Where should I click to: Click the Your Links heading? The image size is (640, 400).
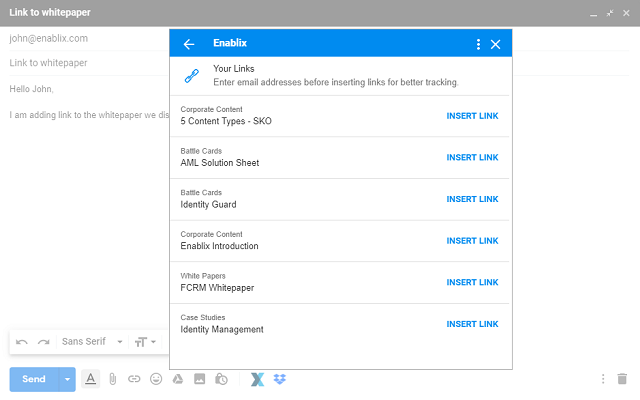tap(233, 69)
